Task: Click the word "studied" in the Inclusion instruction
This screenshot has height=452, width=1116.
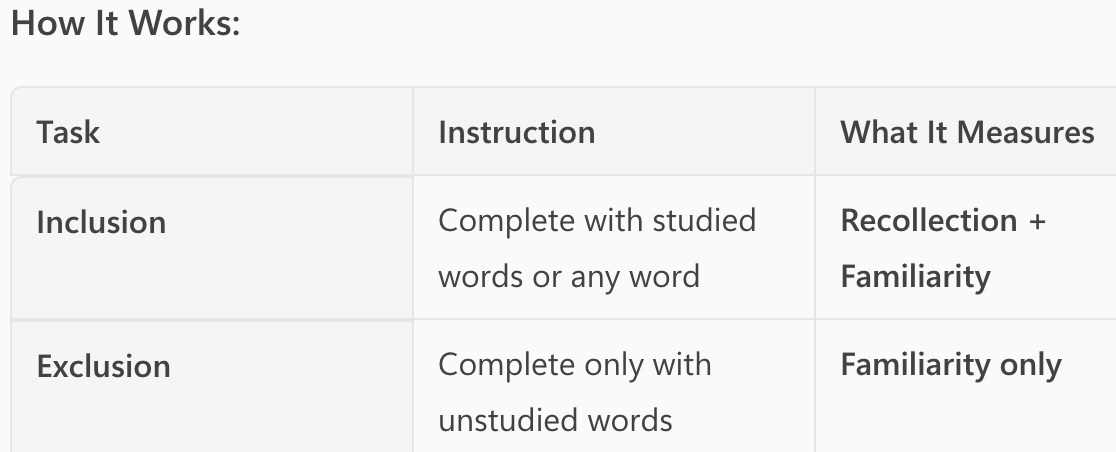Action: (x=705, y=220)
